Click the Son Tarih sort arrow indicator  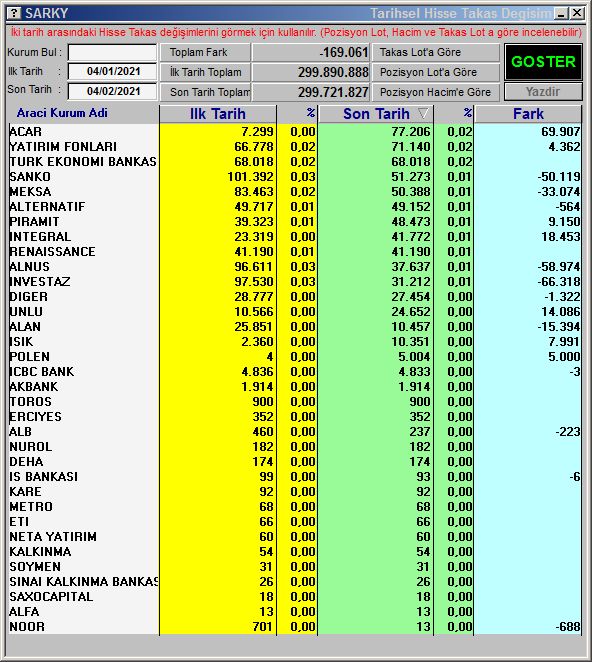423,113
